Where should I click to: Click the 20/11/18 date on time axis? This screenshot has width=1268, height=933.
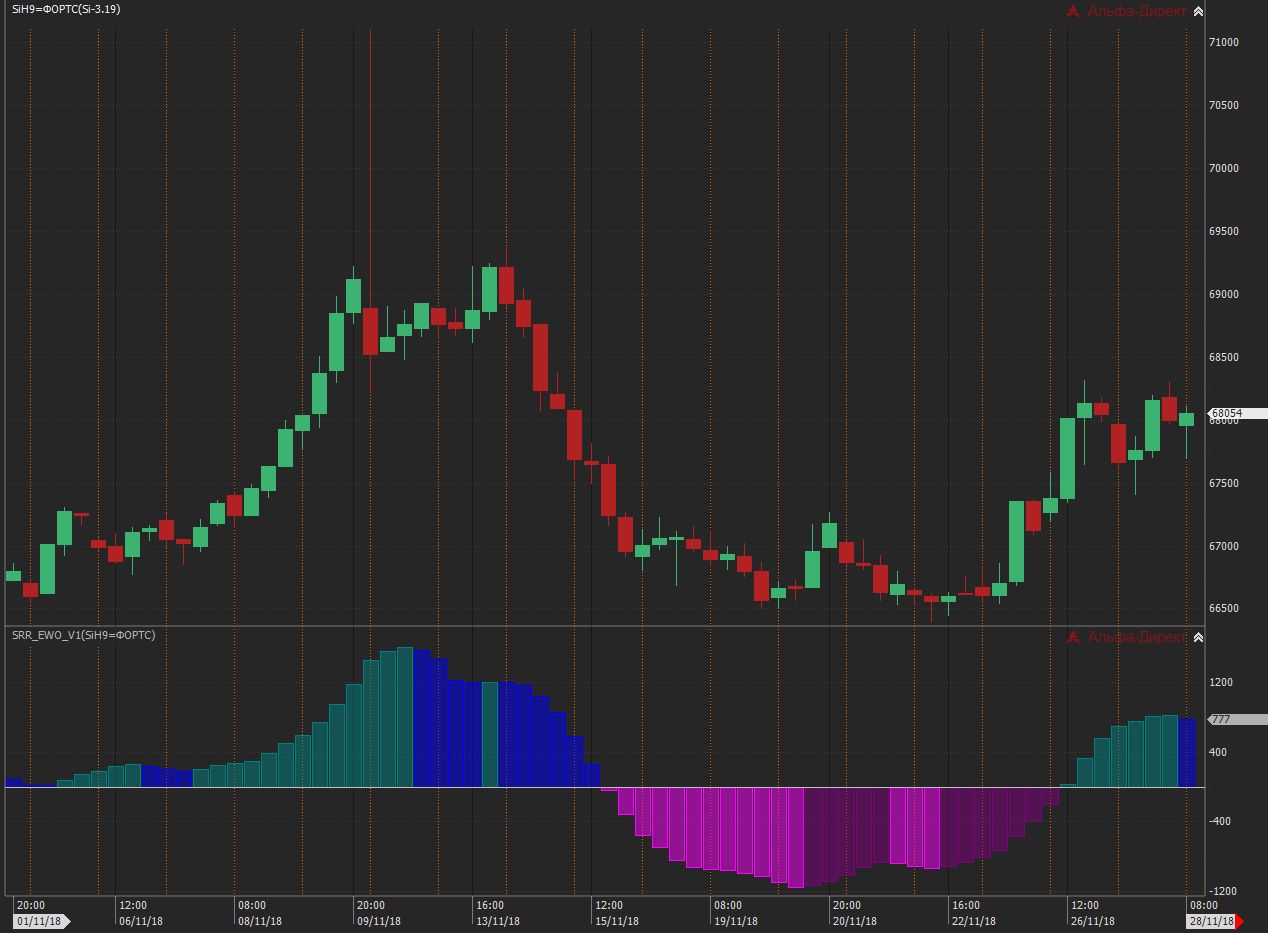(x=853, y=921)
